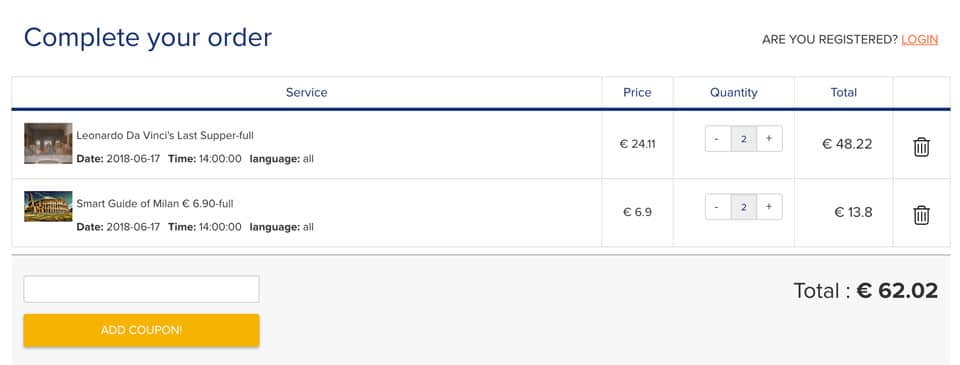
Task: Click the Price column header
Action: 637,92
